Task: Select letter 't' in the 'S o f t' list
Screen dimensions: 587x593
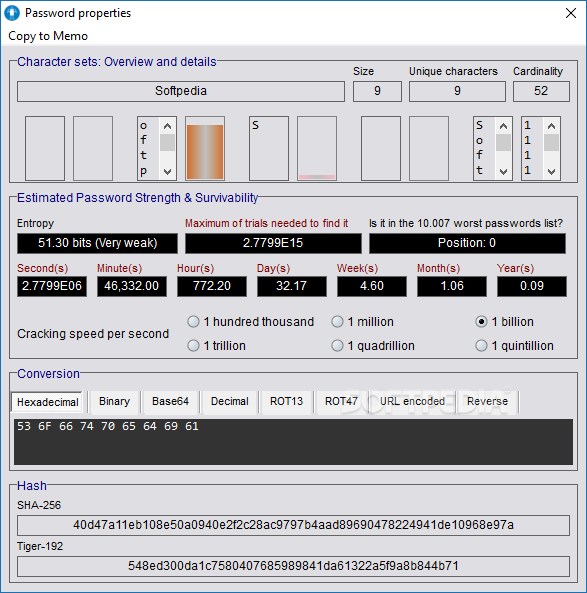Action: 479,171
